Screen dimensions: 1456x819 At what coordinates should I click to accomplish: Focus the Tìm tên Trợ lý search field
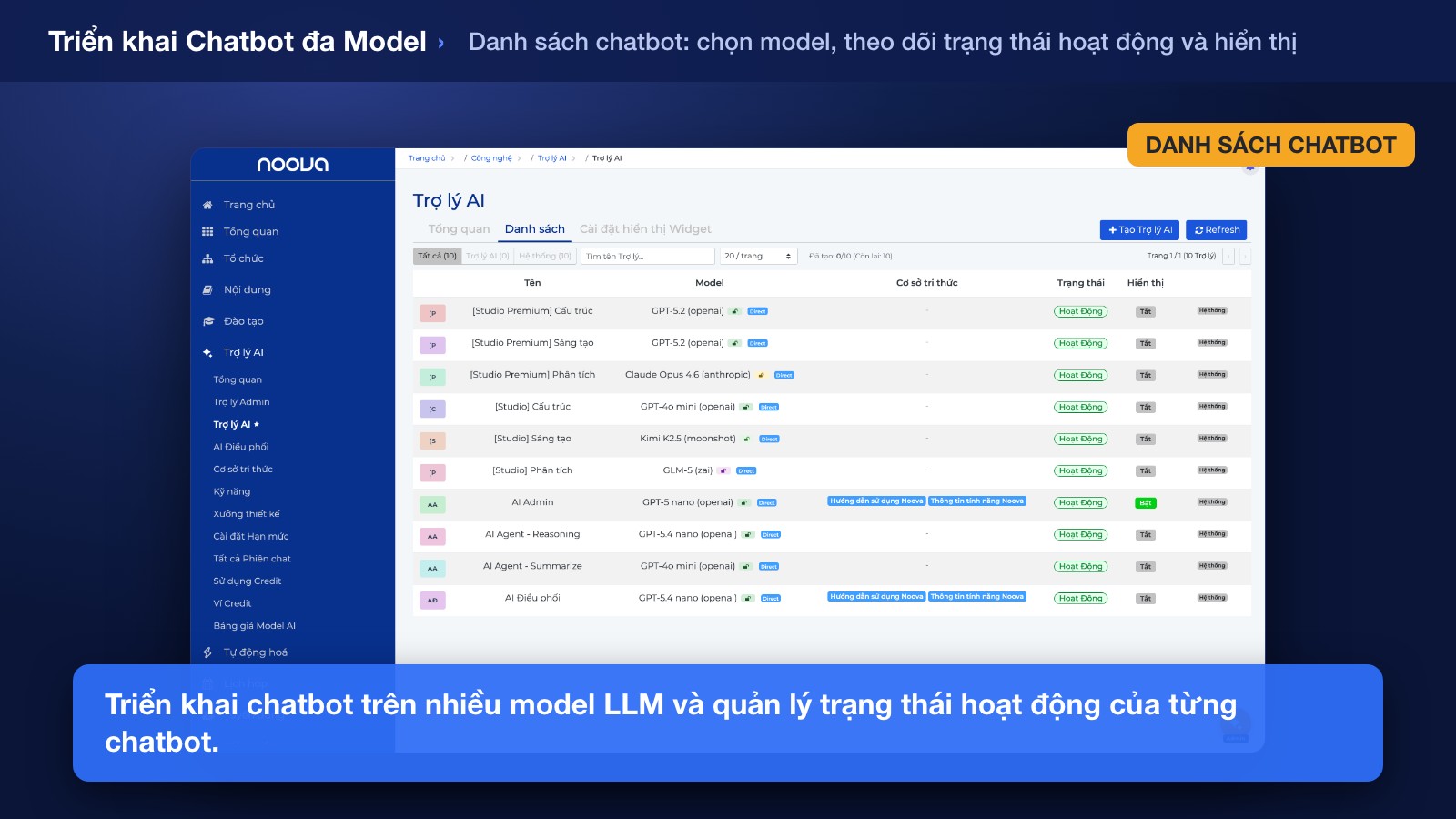click(647, 257)
